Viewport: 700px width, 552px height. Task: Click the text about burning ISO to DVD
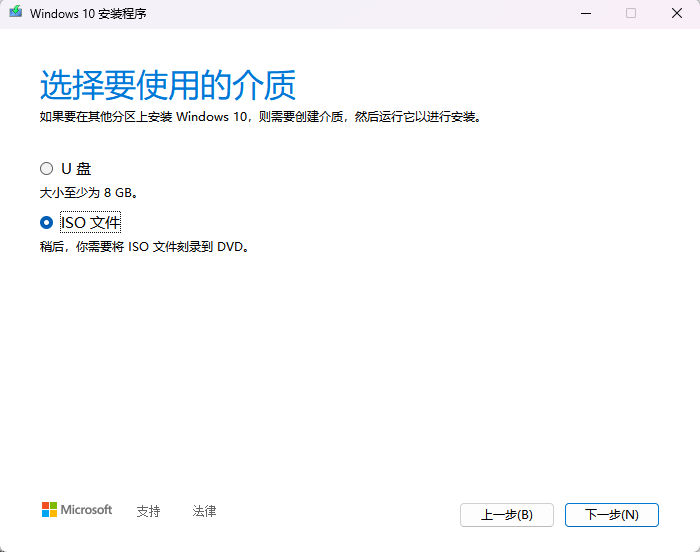145,247
